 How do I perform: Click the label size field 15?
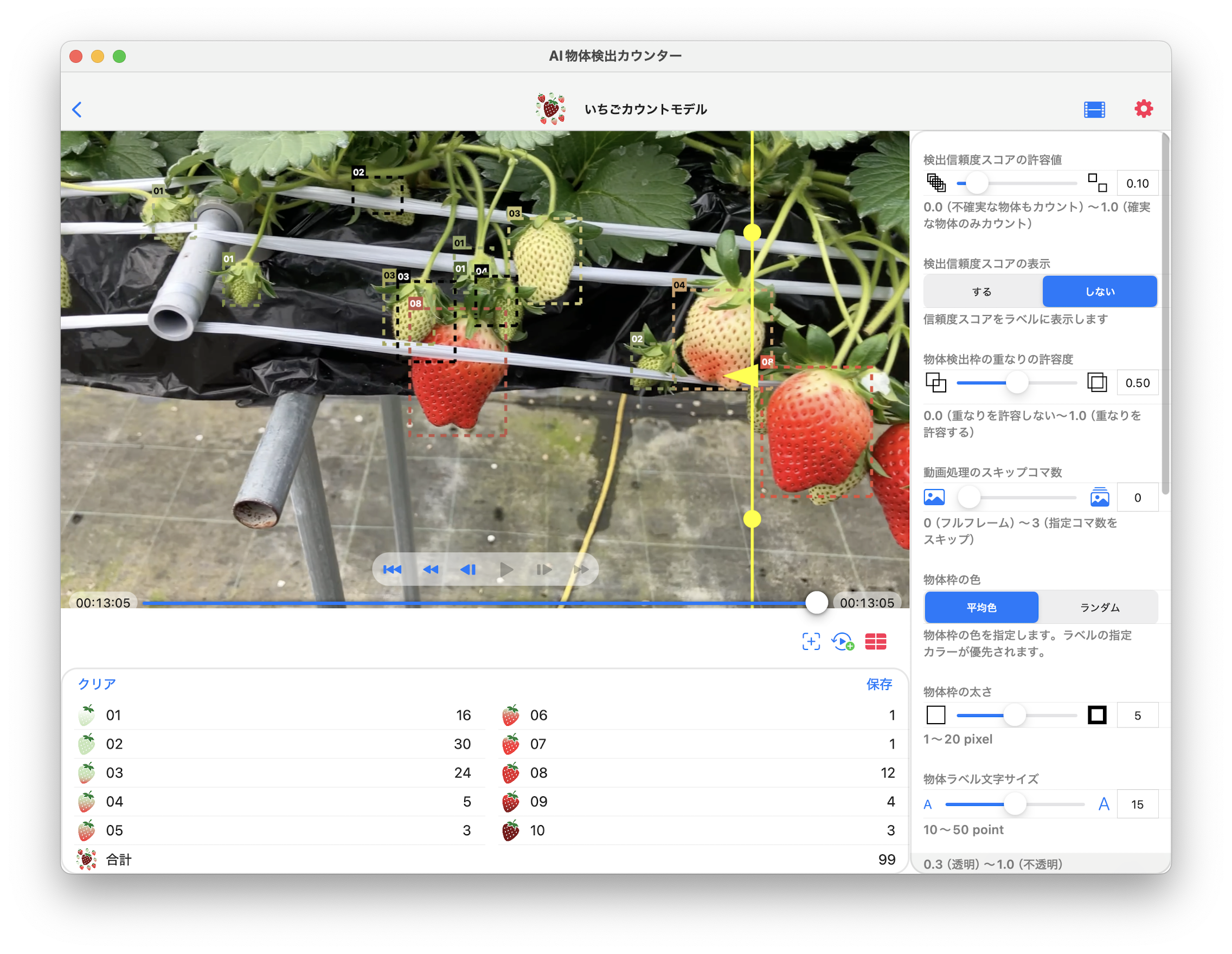pos(1137,804)
